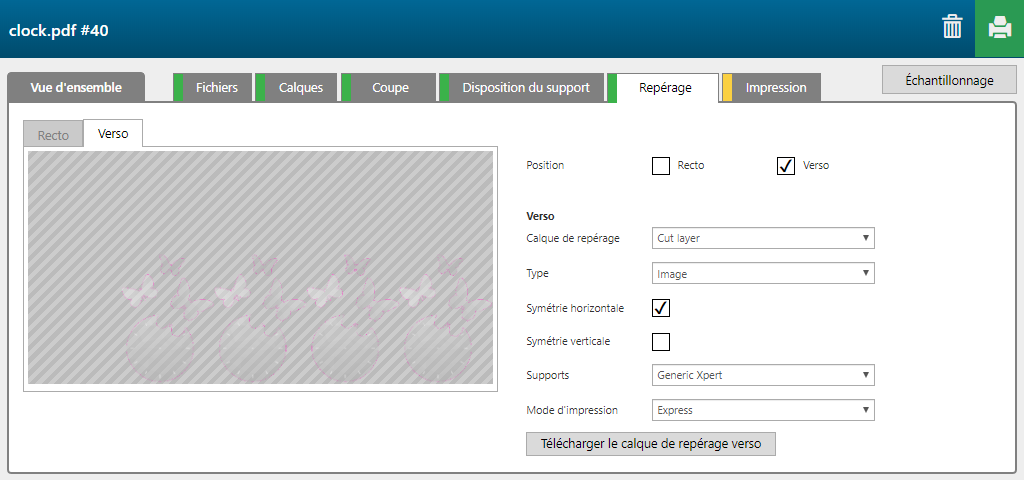
Task: Select the Repérage tab
Action: 663,88
